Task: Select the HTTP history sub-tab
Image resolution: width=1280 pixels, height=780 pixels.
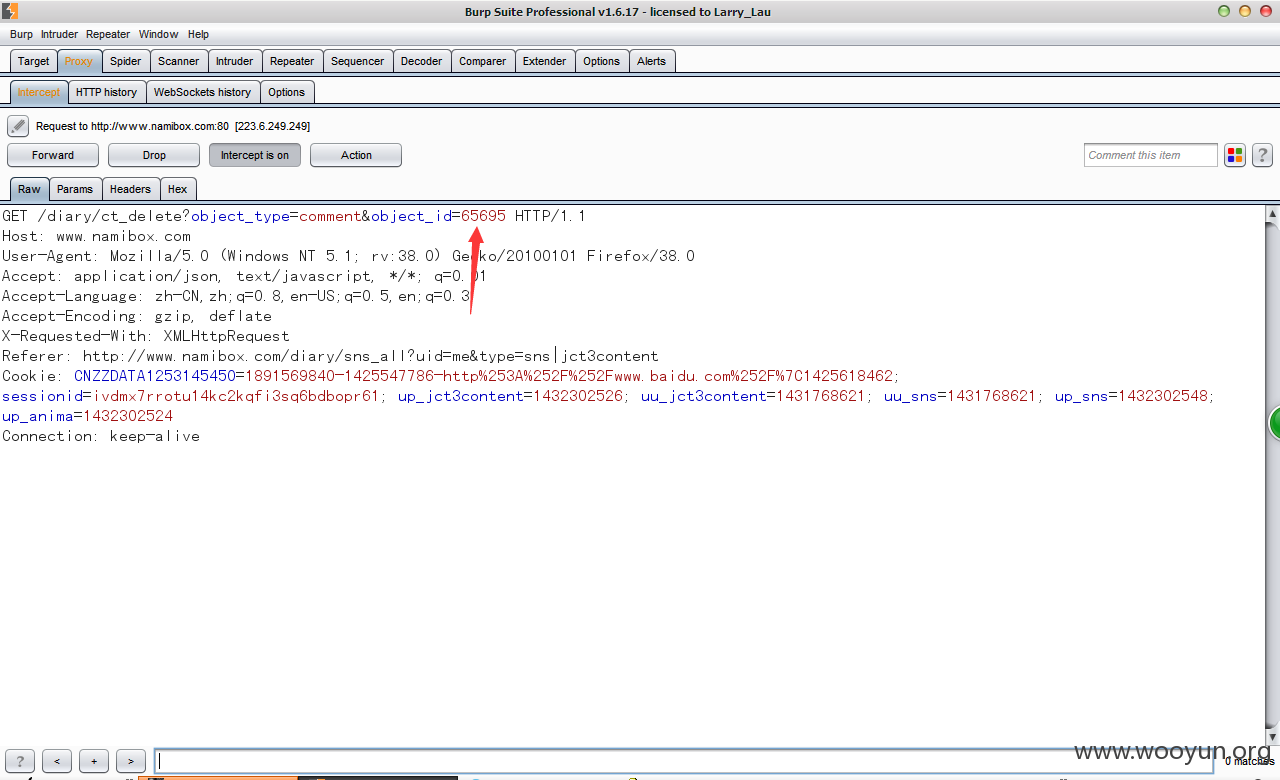Action: pos(107,92)
